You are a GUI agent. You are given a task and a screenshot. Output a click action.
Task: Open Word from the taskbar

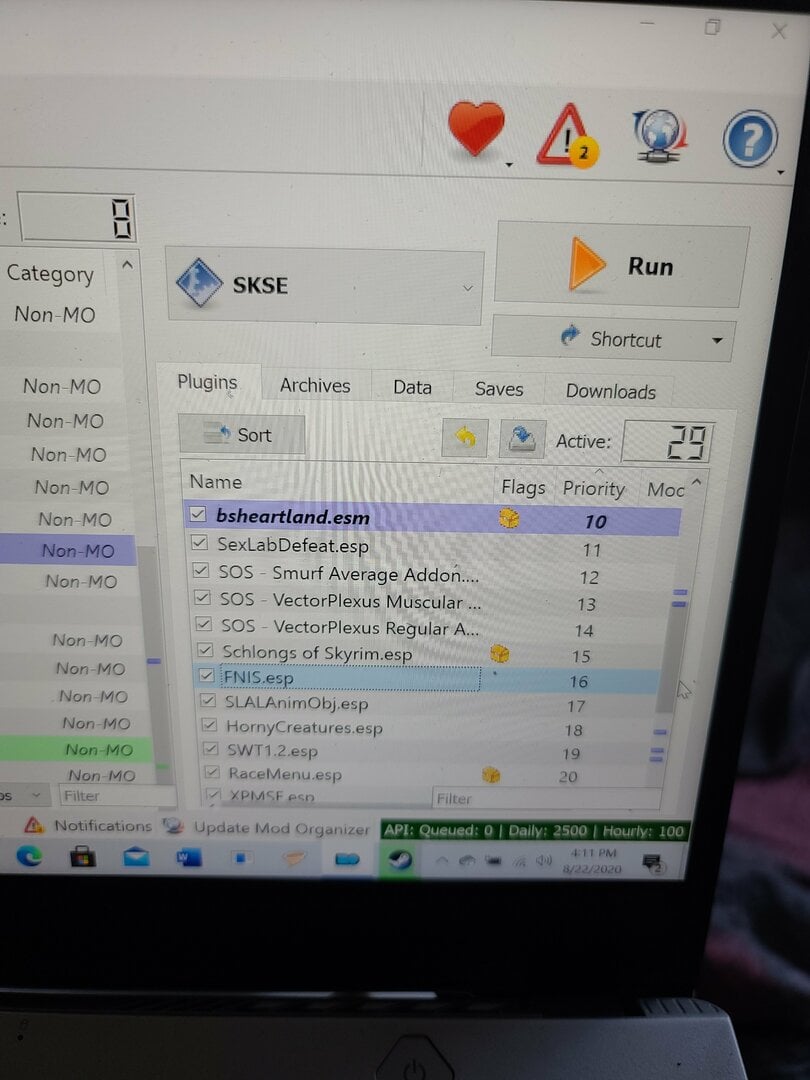(x=189, y=858)
